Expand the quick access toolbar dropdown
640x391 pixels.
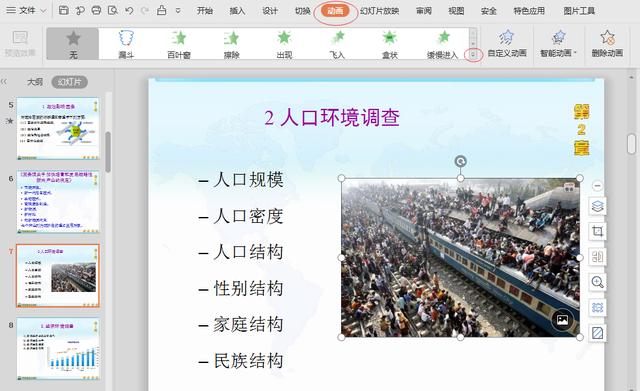click(178, 11)
